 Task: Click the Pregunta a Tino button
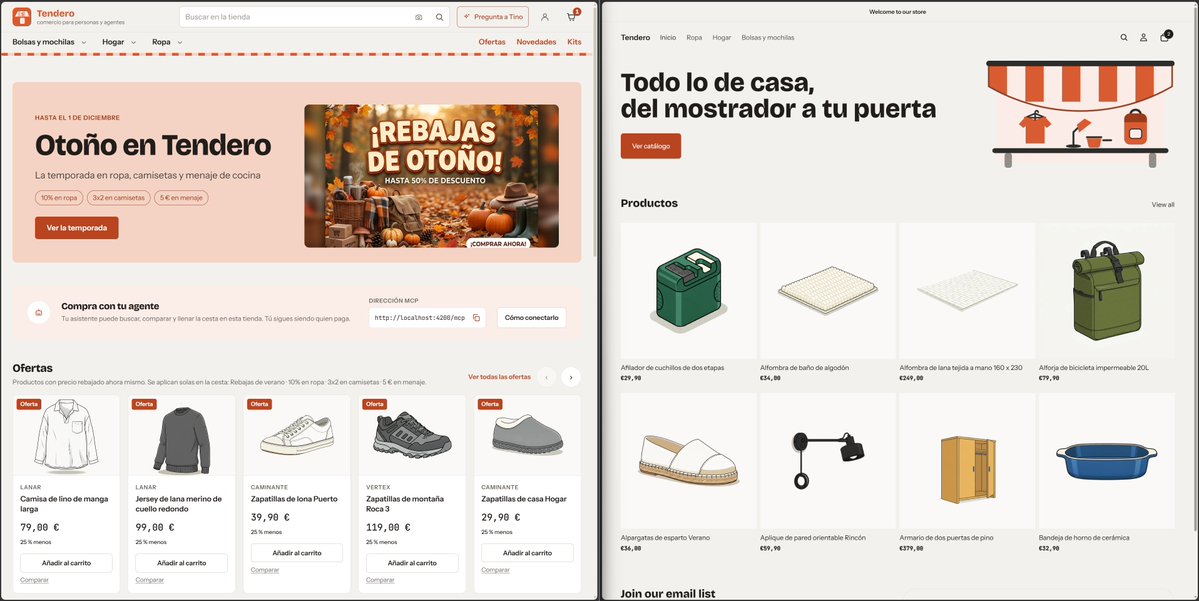[492, 17]
